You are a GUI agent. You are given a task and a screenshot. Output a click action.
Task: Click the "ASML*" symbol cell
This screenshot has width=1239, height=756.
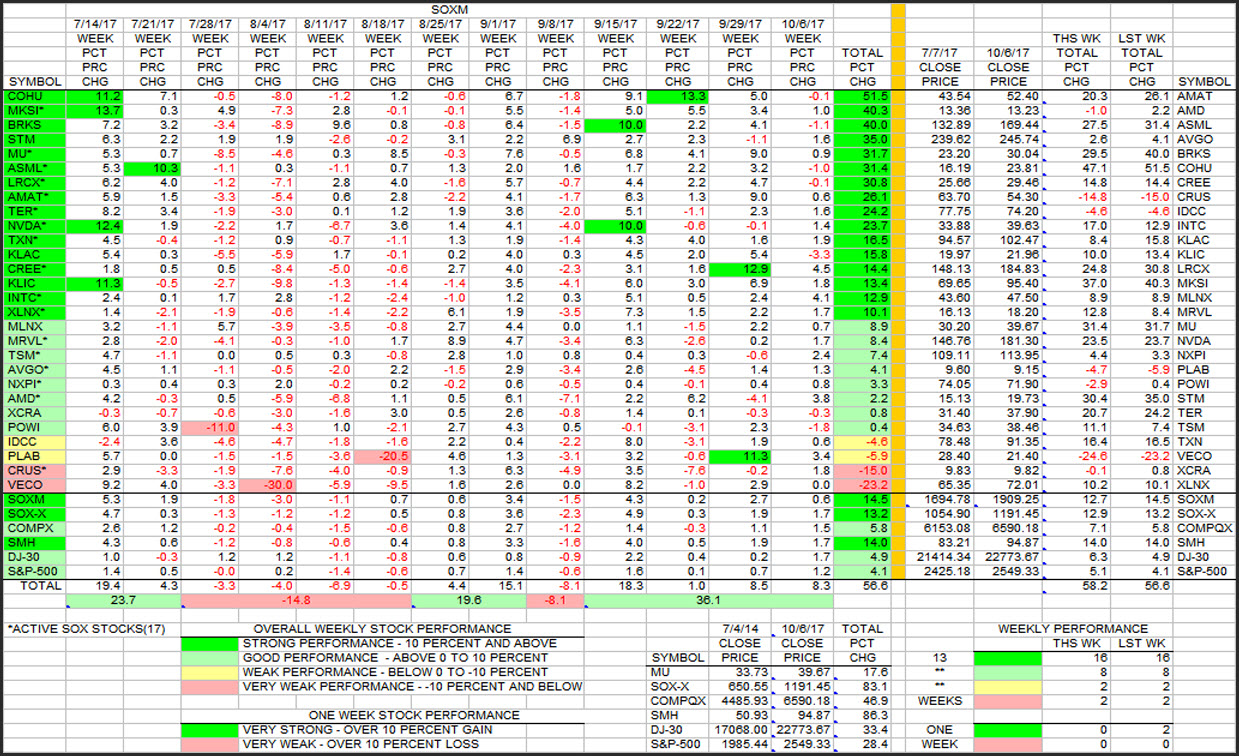pyautogui.click(x=35, y=168)
